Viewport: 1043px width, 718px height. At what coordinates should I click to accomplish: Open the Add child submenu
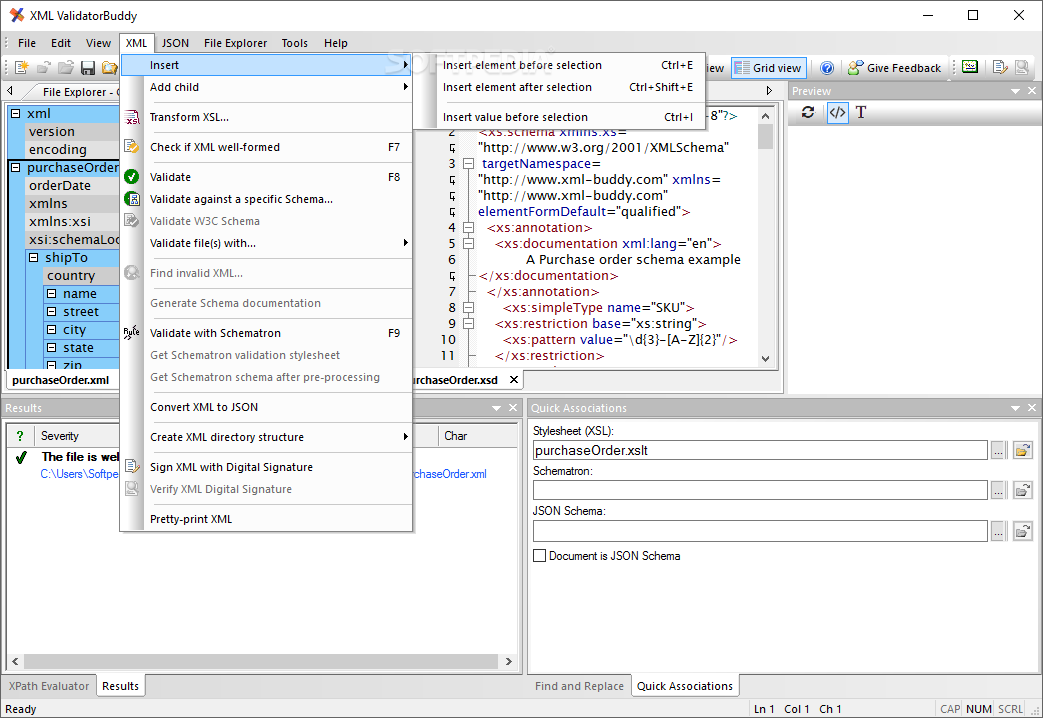click(266, 87)
